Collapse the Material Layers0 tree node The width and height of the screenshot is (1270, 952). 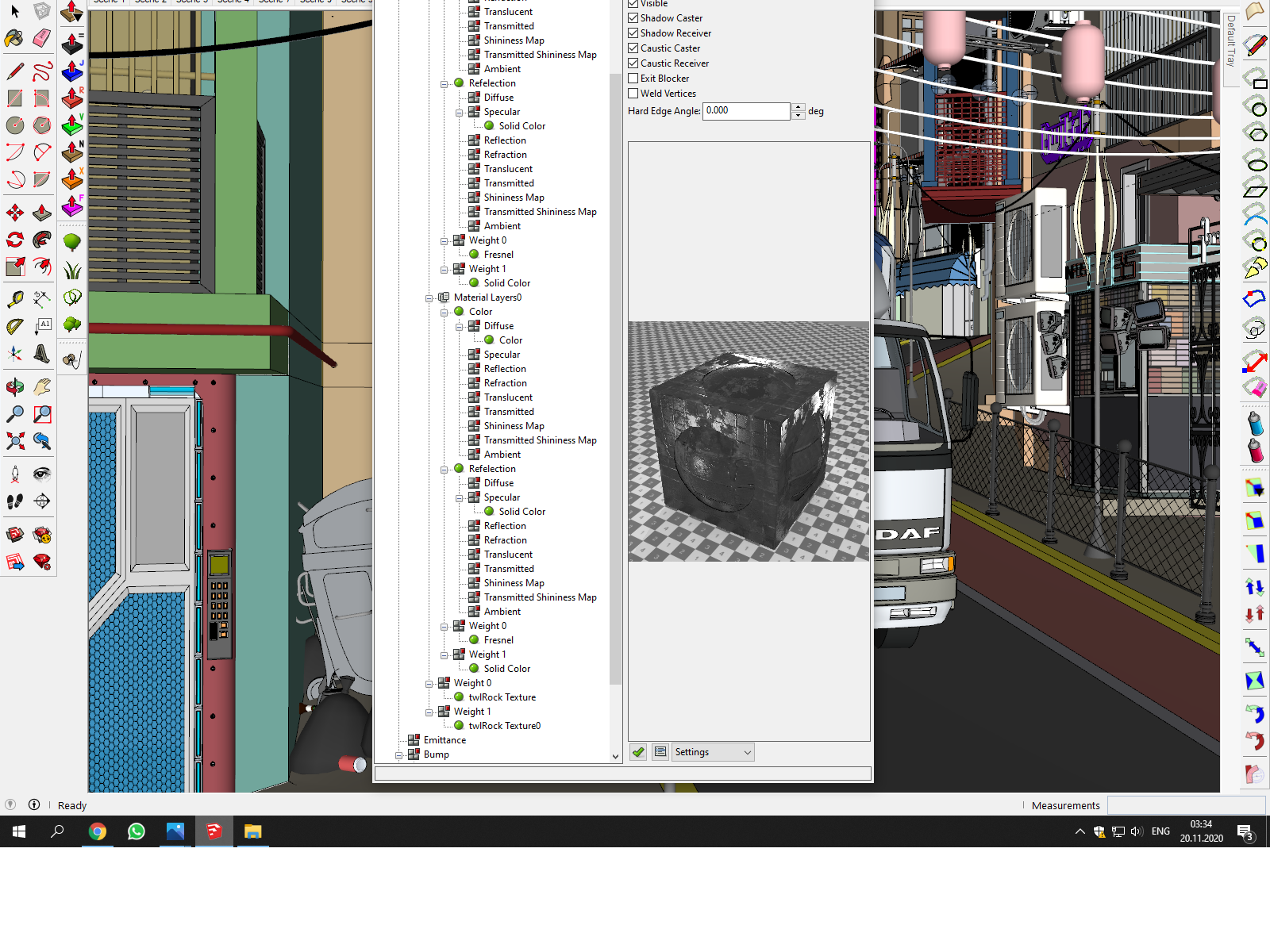click(x=429, y=298)
